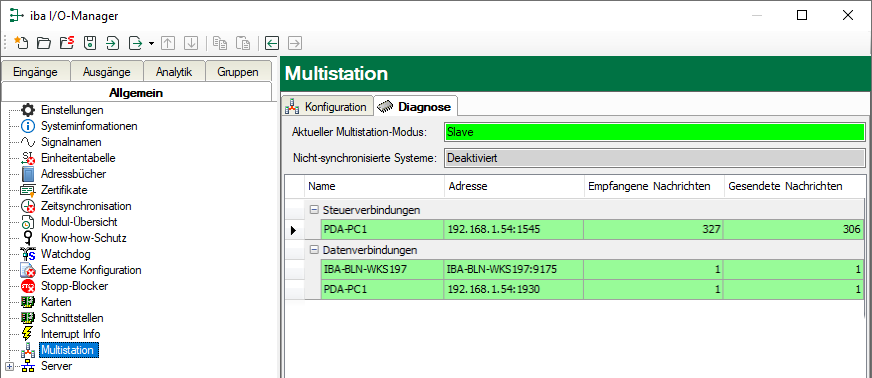Viewport: 872px width, 378px height.
Task: Click address cell 192.168.1.54:1930
Action: tap(514, 290)
